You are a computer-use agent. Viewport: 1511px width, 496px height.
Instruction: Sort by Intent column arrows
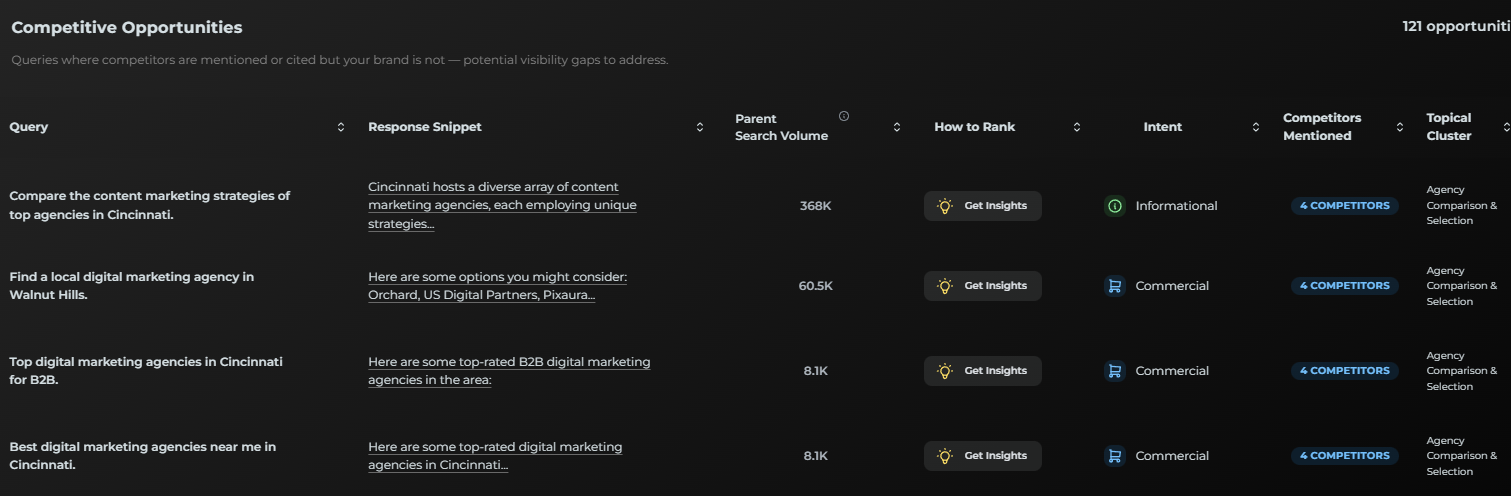pos(1256,127)
